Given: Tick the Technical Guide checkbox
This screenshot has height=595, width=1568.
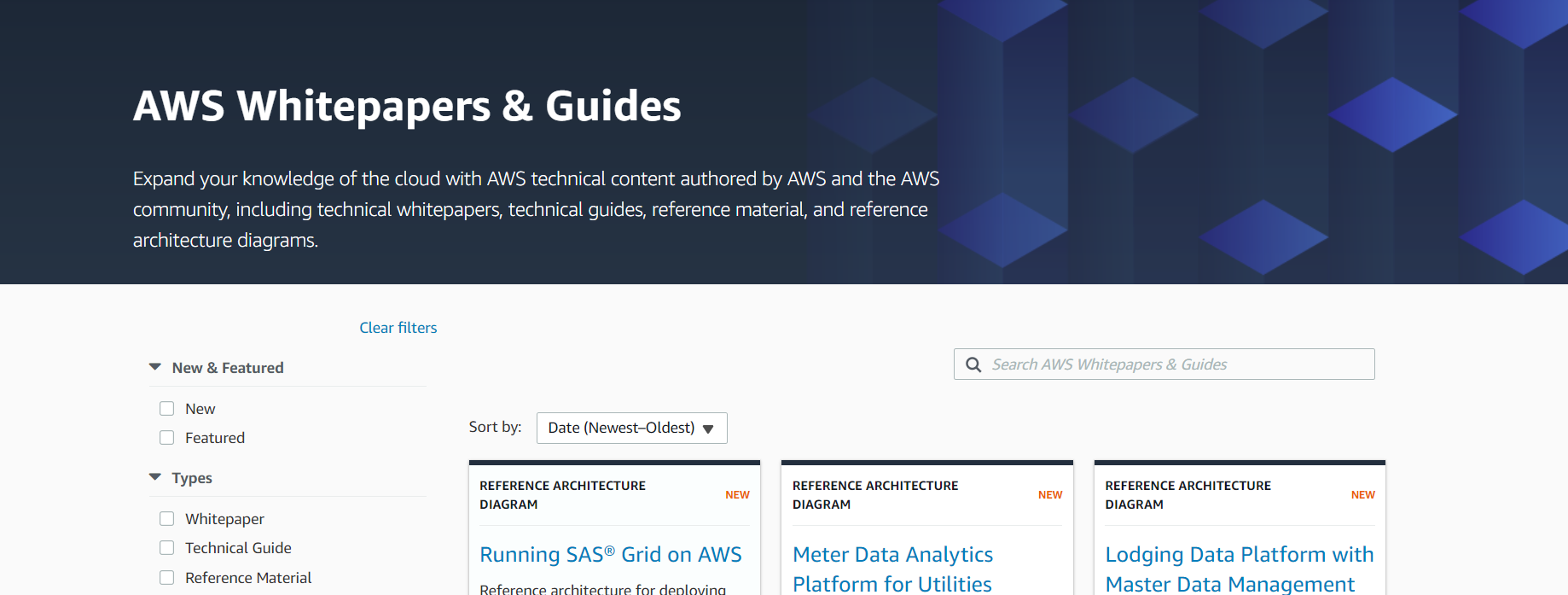Looking at the screenshot, I should coord(167,548).
